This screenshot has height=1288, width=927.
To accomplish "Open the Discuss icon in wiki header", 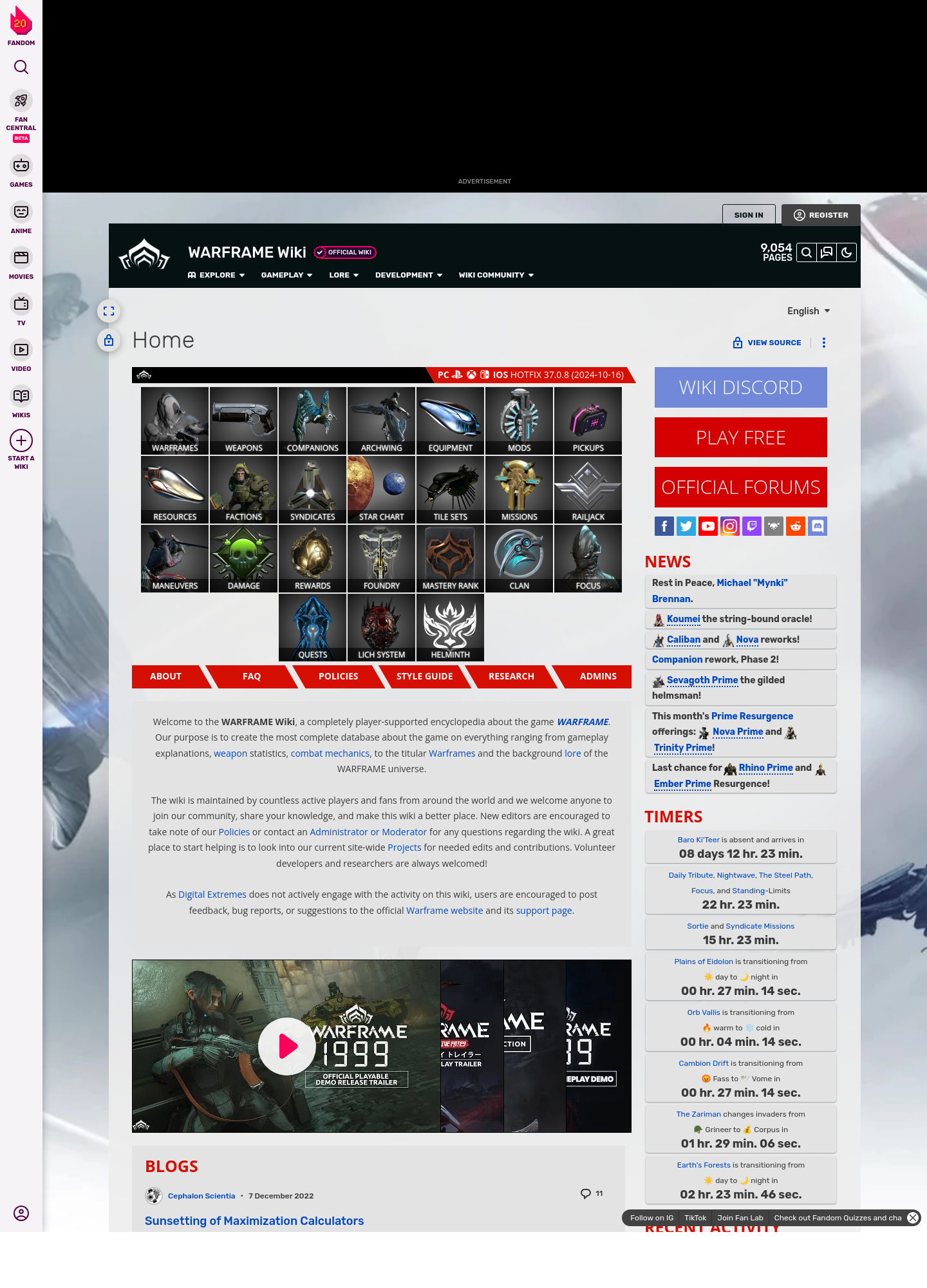I will [827, 252].
